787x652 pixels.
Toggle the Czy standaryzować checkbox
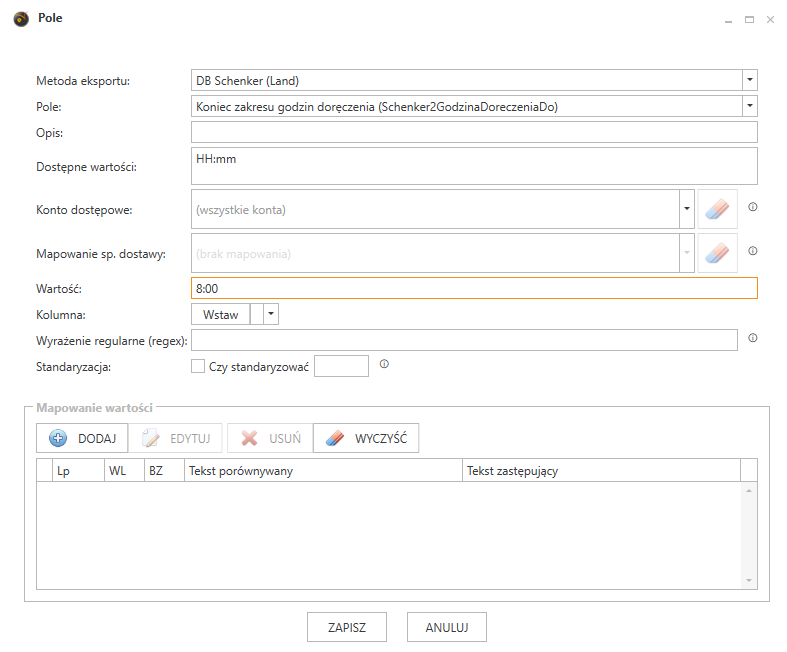(x=198, y=366)
